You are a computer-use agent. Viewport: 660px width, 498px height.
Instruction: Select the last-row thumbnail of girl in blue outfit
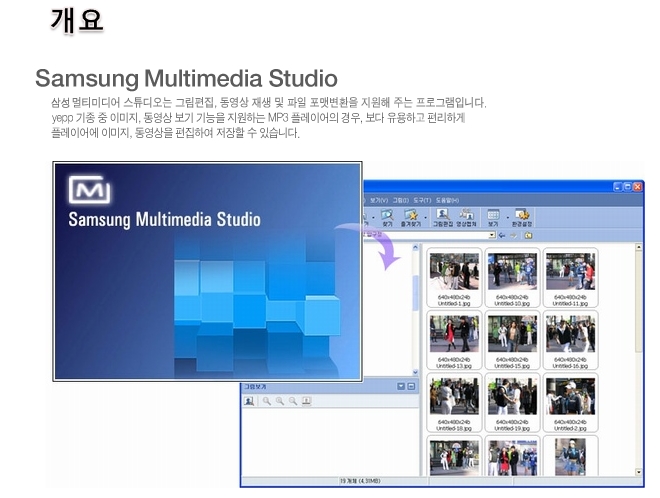tap(570, 457)
